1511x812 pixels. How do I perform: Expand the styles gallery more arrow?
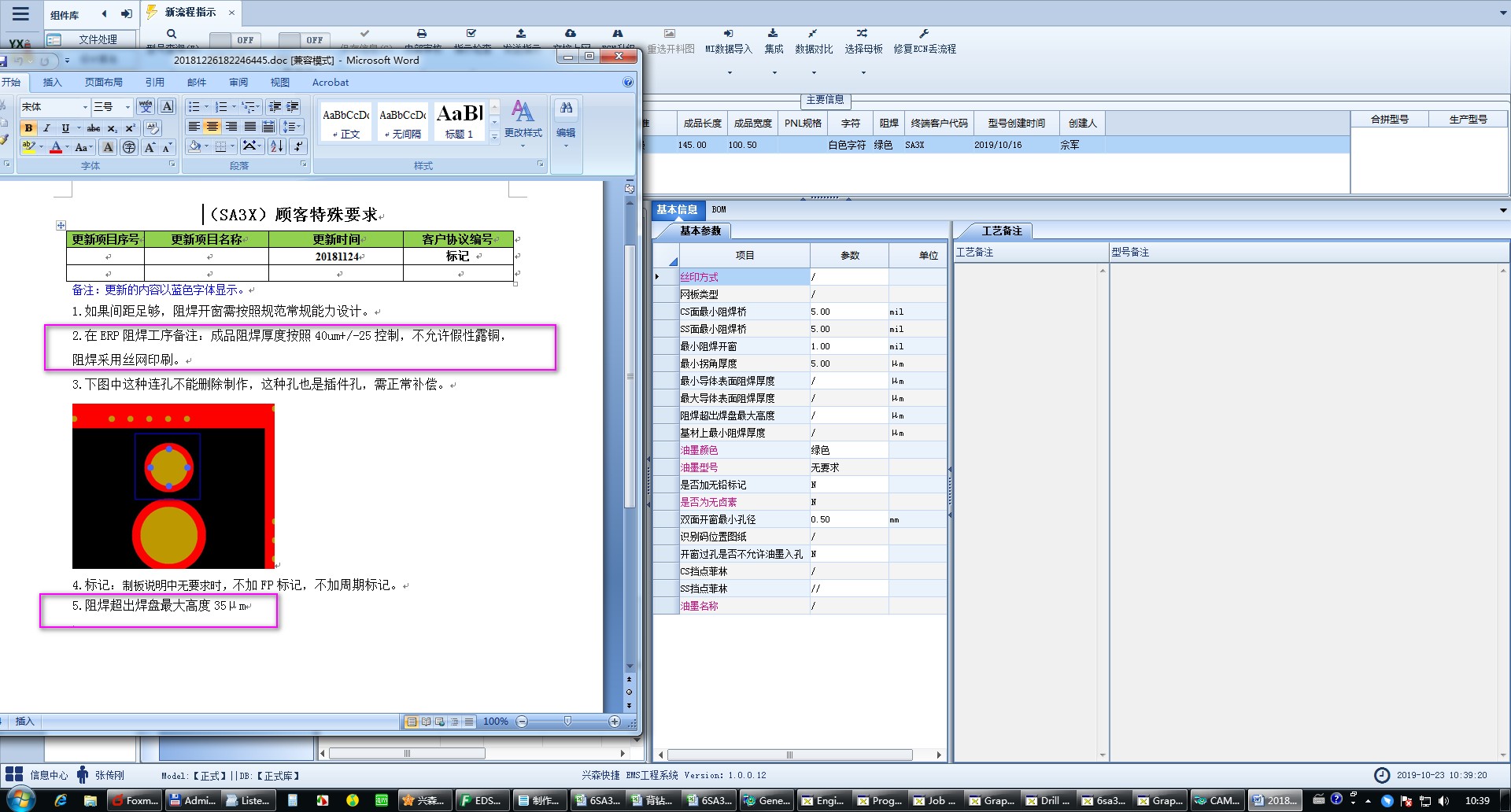tap(494, 137)
